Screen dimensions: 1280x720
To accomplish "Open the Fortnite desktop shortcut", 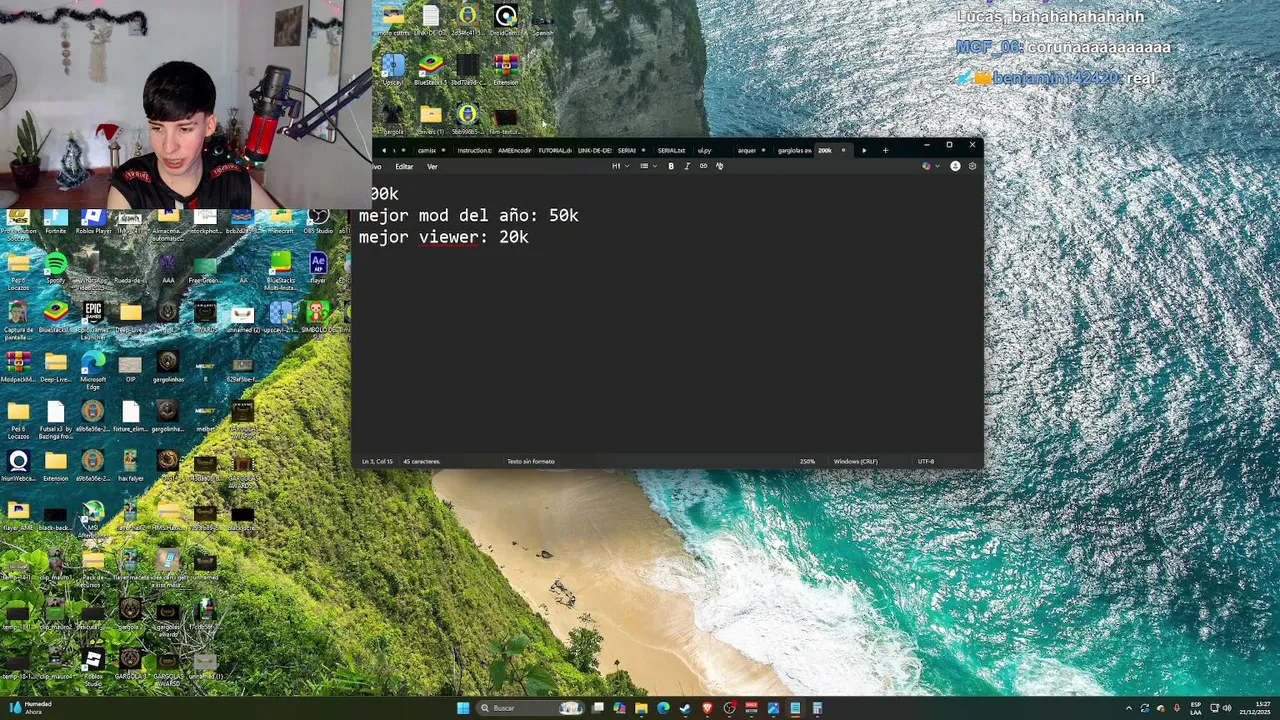I will (55, 221).
